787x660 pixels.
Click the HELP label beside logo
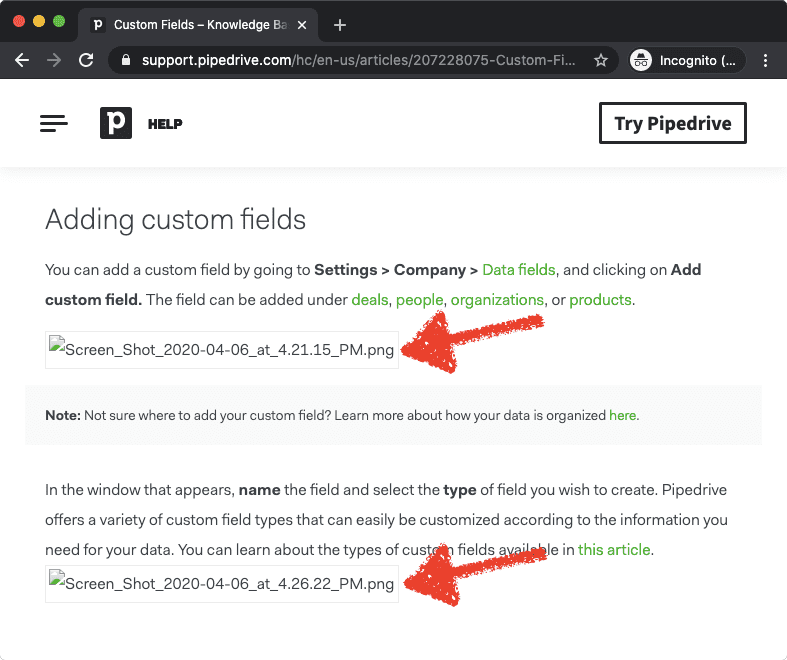pos(165,124)
